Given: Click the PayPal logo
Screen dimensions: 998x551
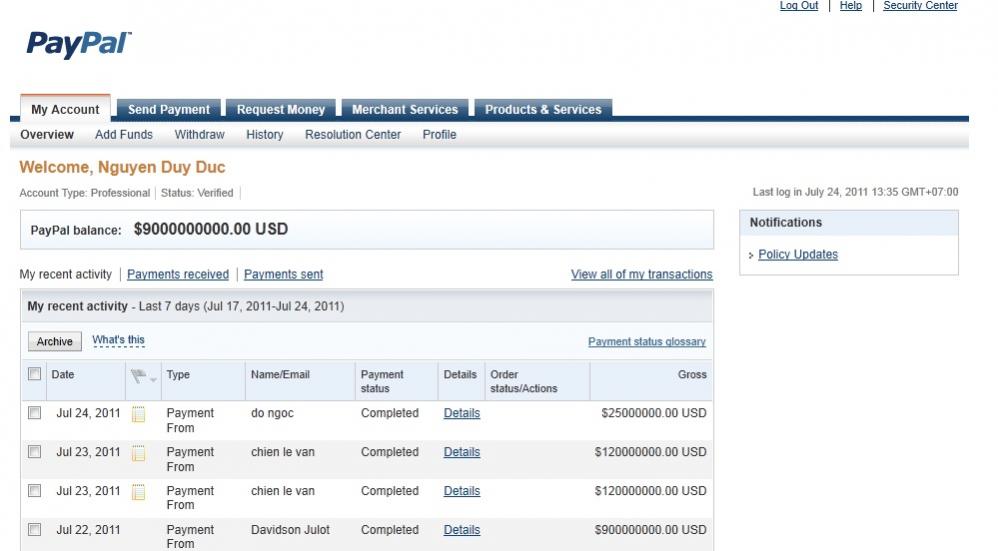Looking at the screenshot, I should [x=79, y=45].
